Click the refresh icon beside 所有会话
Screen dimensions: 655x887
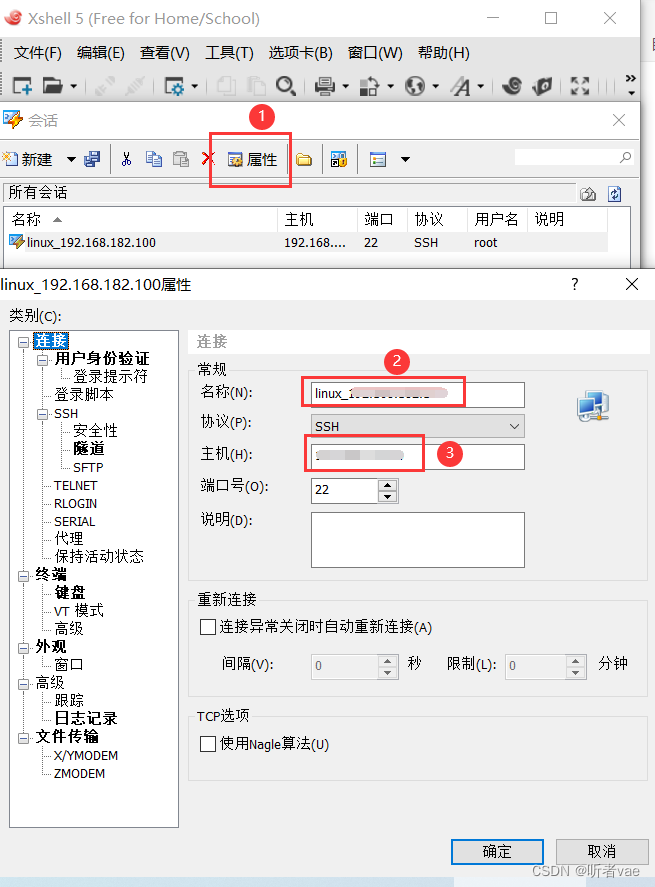[614, 194]
